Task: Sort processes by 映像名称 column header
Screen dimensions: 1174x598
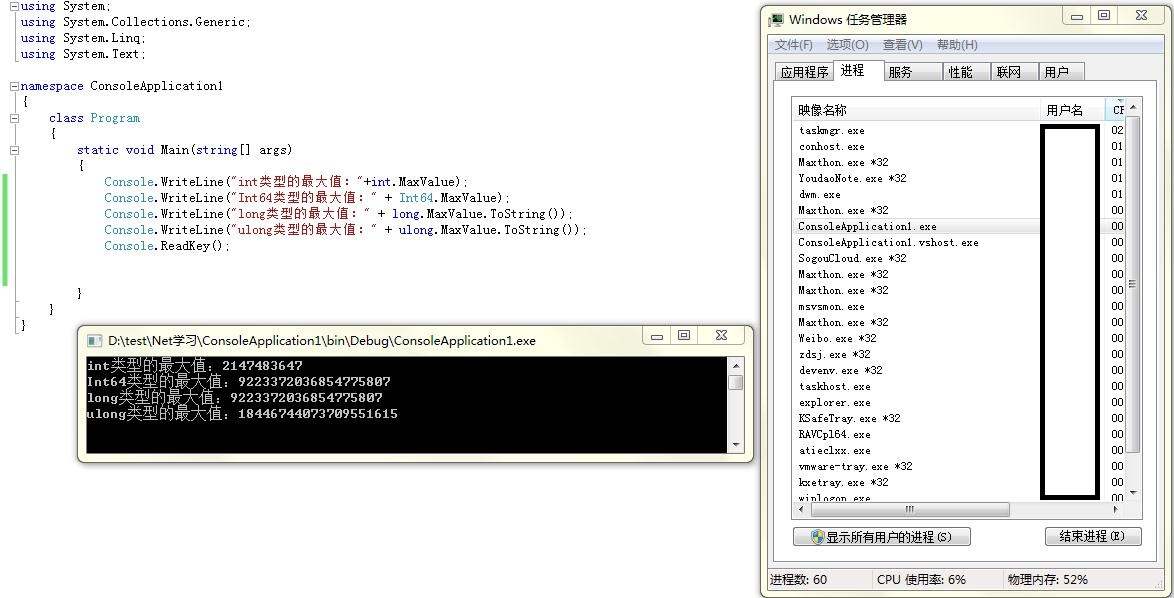Action: [x=917, y=110]
